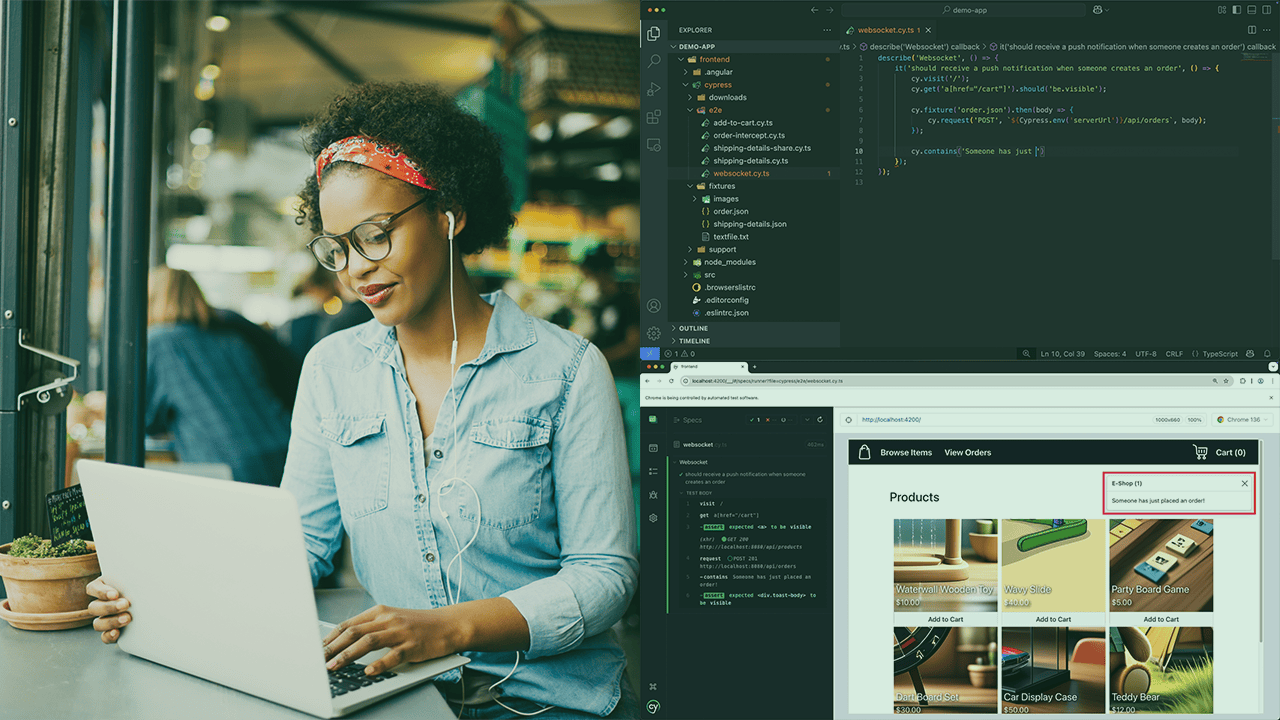Add Waterwall Wooden Toy to cart
This screenshot has height=720, width=1280.
coord(945,619)
